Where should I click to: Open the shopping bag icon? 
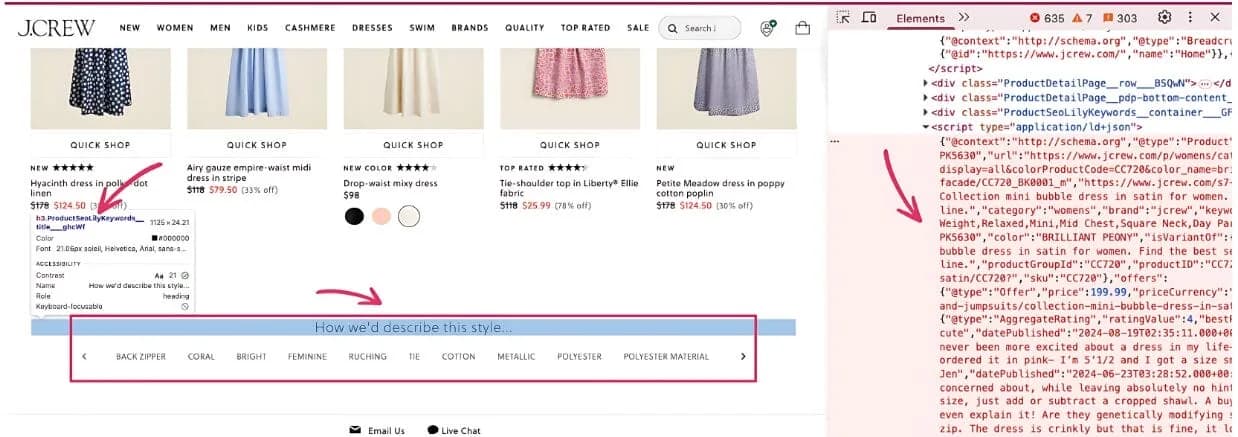[x=802, y=28]
